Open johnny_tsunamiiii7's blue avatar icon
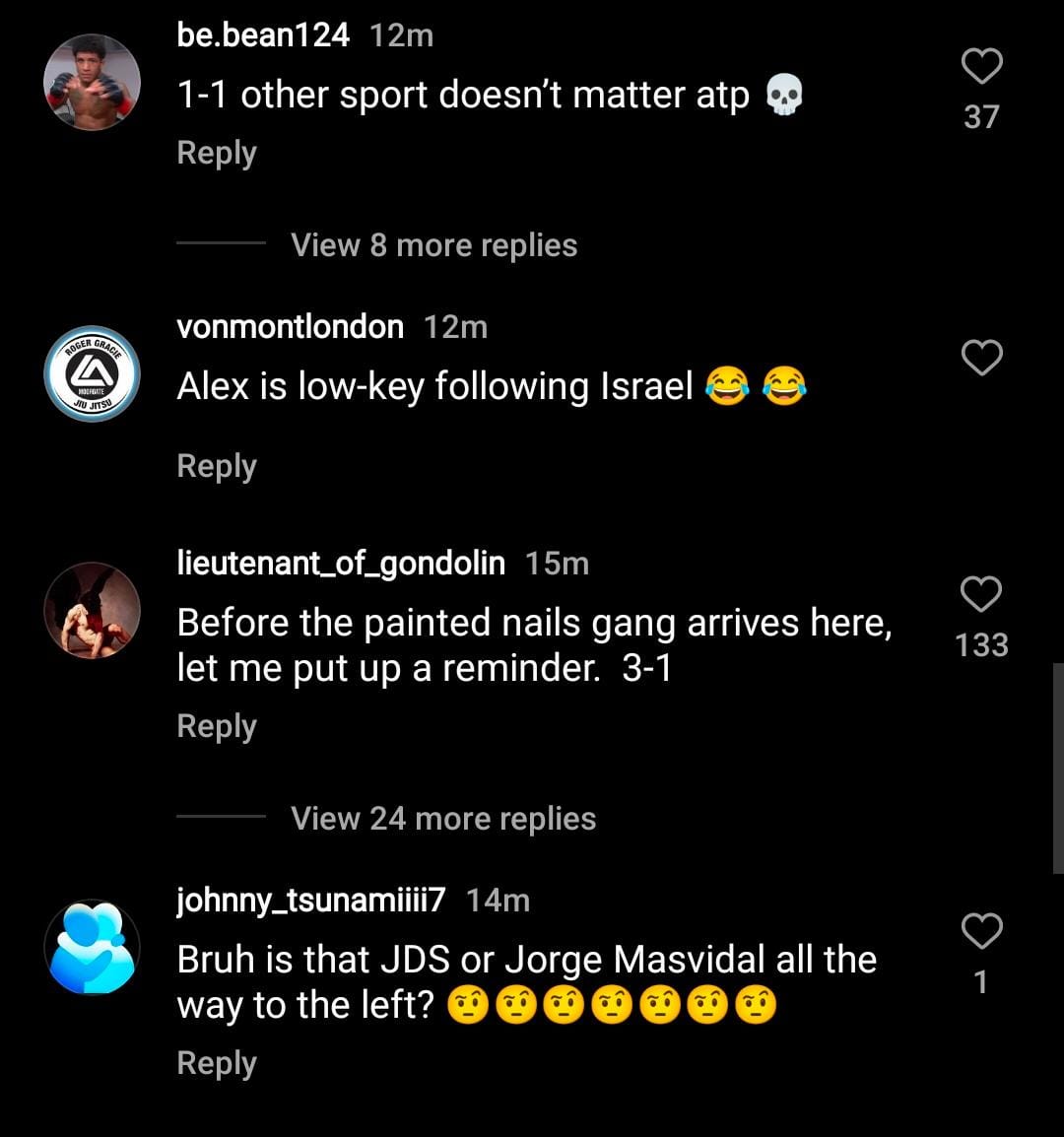 (93, 947)
